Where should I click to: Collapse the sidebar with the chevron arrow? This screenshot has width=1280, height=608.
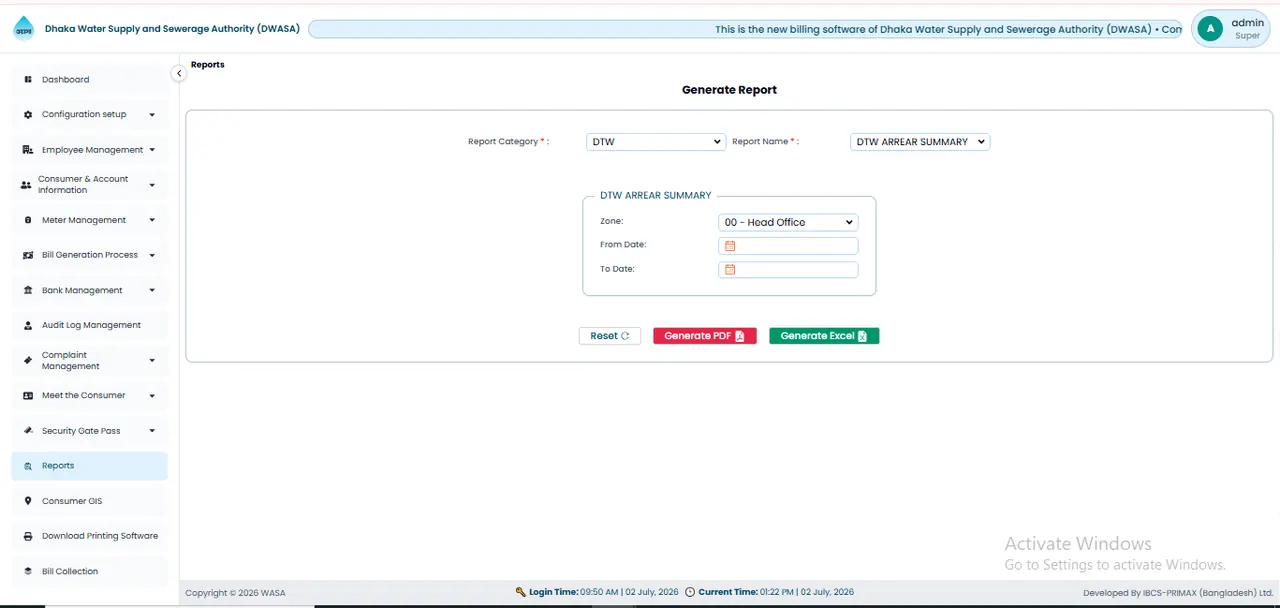[179, 73]
